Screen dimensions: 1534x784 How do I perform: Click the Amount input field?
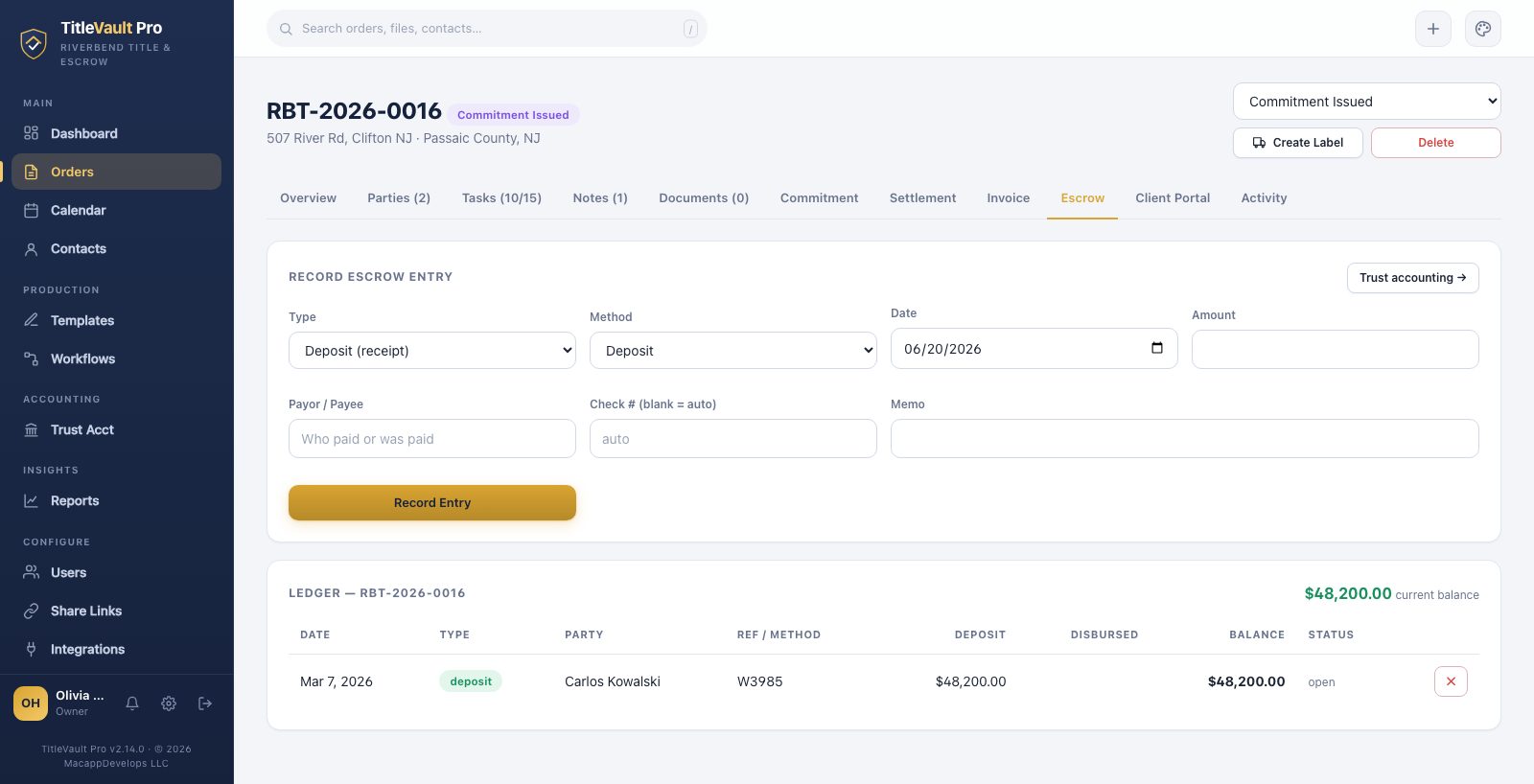coord(1336,349)
